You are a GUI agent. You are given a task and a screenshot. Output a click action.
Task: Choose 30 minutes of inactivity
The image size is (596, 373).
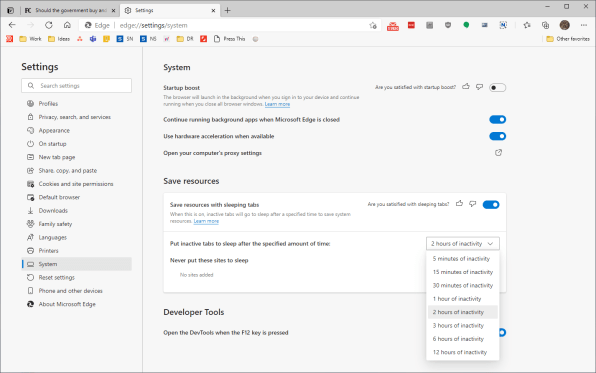click(463, 285)
